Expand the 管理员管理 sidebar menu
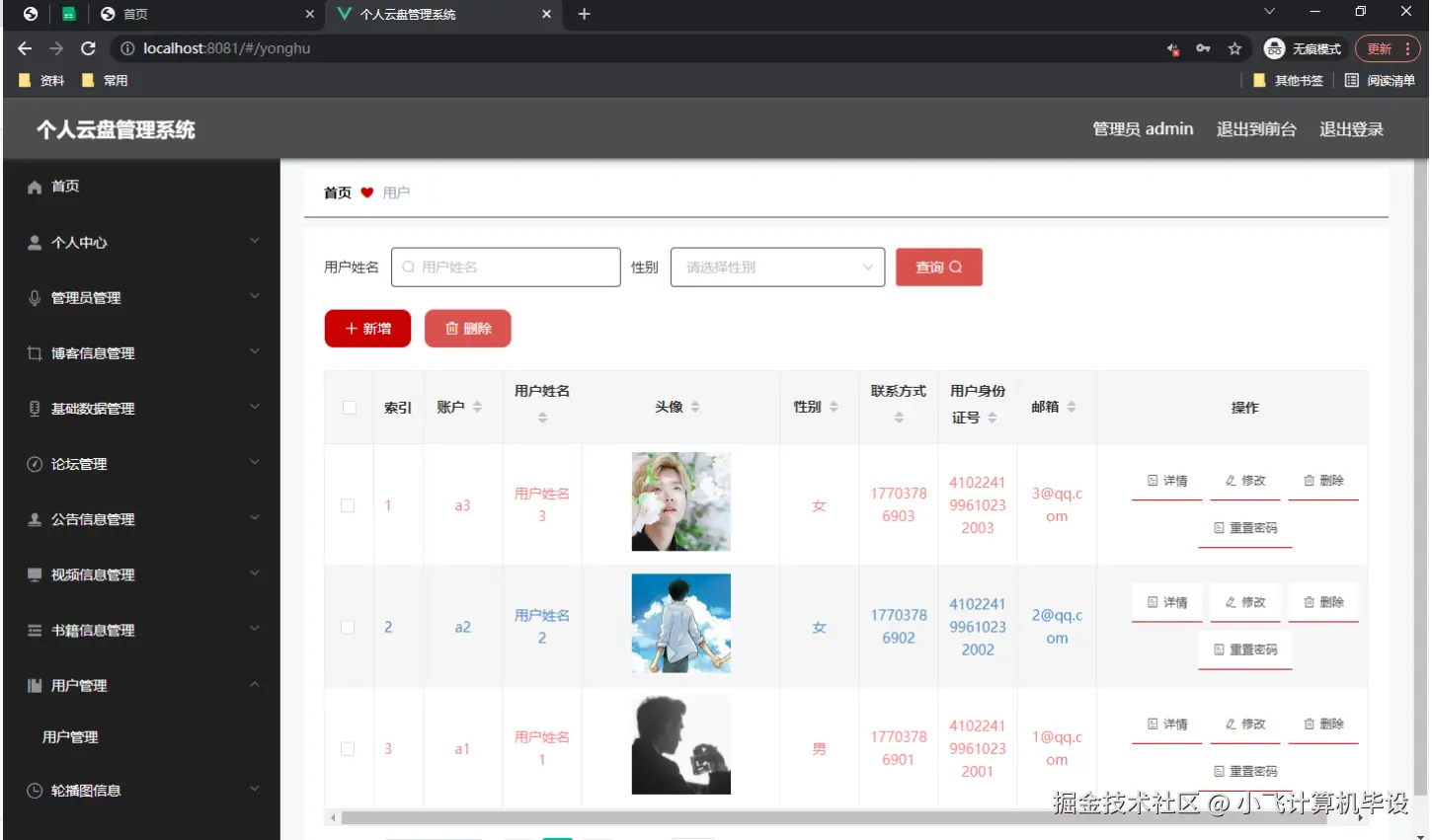 point(255,296)
